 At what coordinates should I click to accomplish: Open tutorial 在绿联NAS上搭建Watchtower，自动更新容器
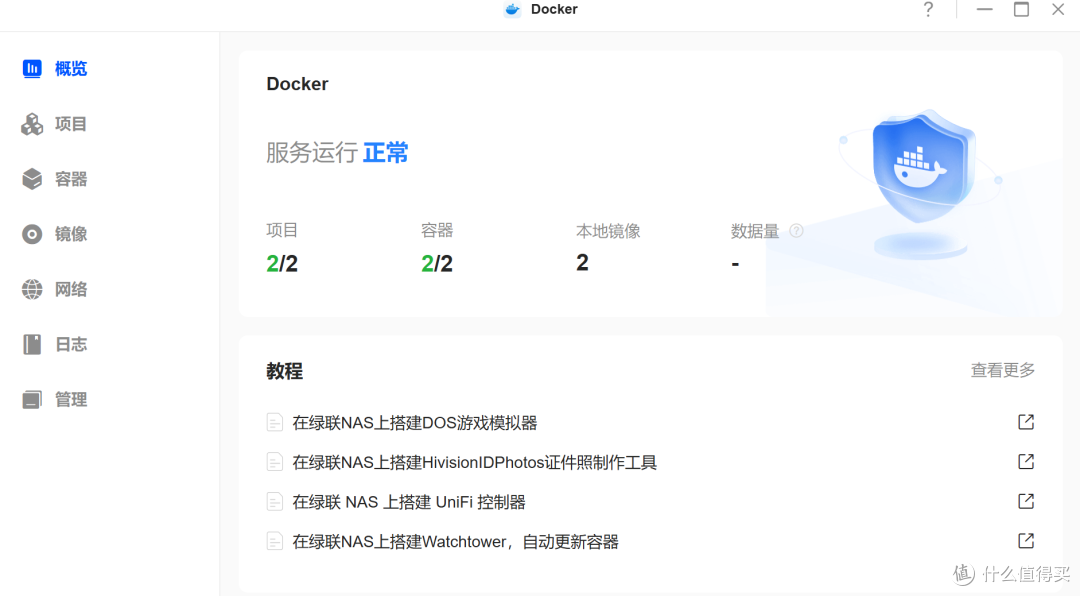pyautogui.click(x=455, y=542)
